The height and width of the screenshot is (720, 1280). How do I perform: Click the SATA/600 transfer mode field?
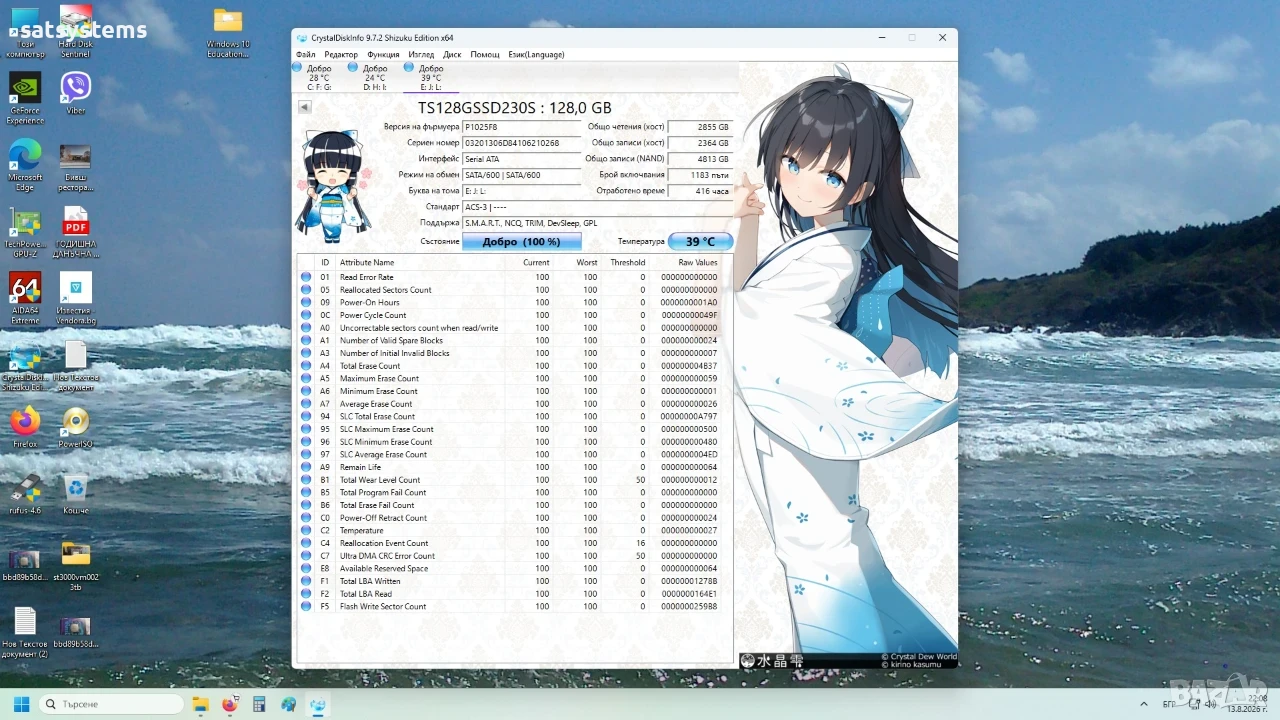coord(521,175)
